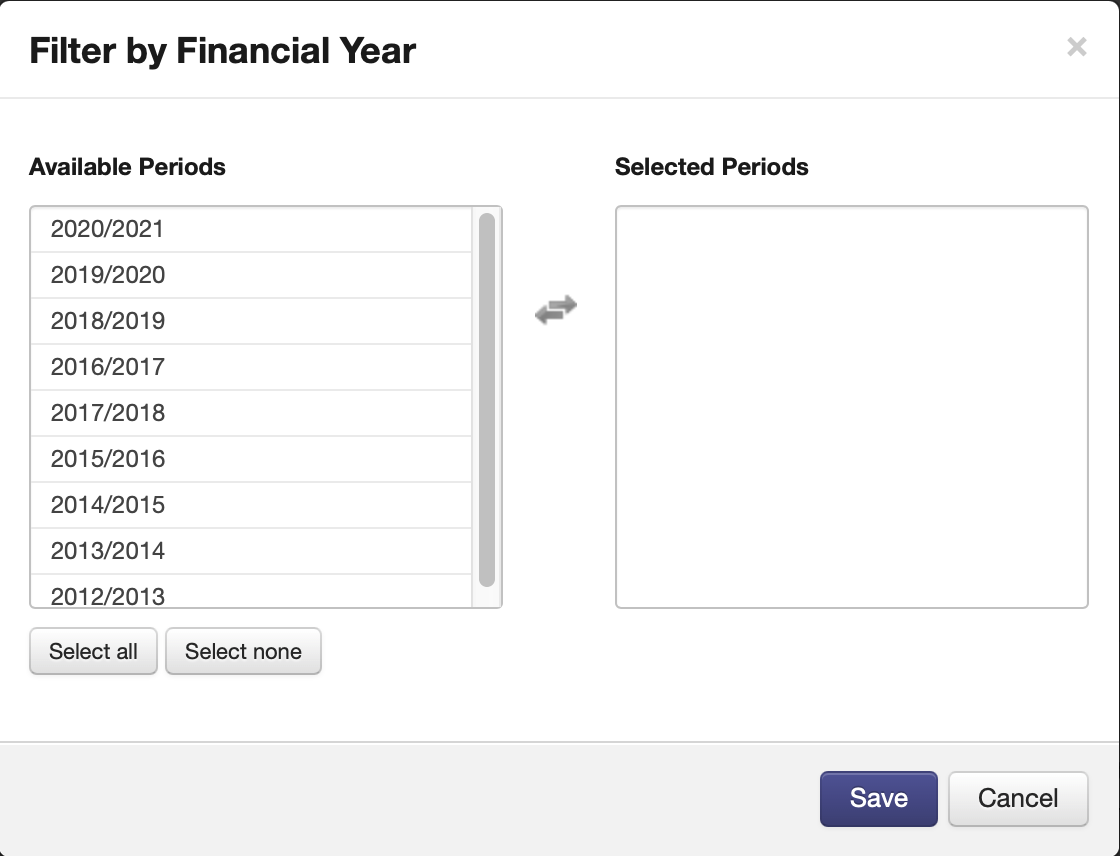Click inside the empty Selected Periods box
The width and height of the screenshot is (1120, 856).
tap(851, 407)
